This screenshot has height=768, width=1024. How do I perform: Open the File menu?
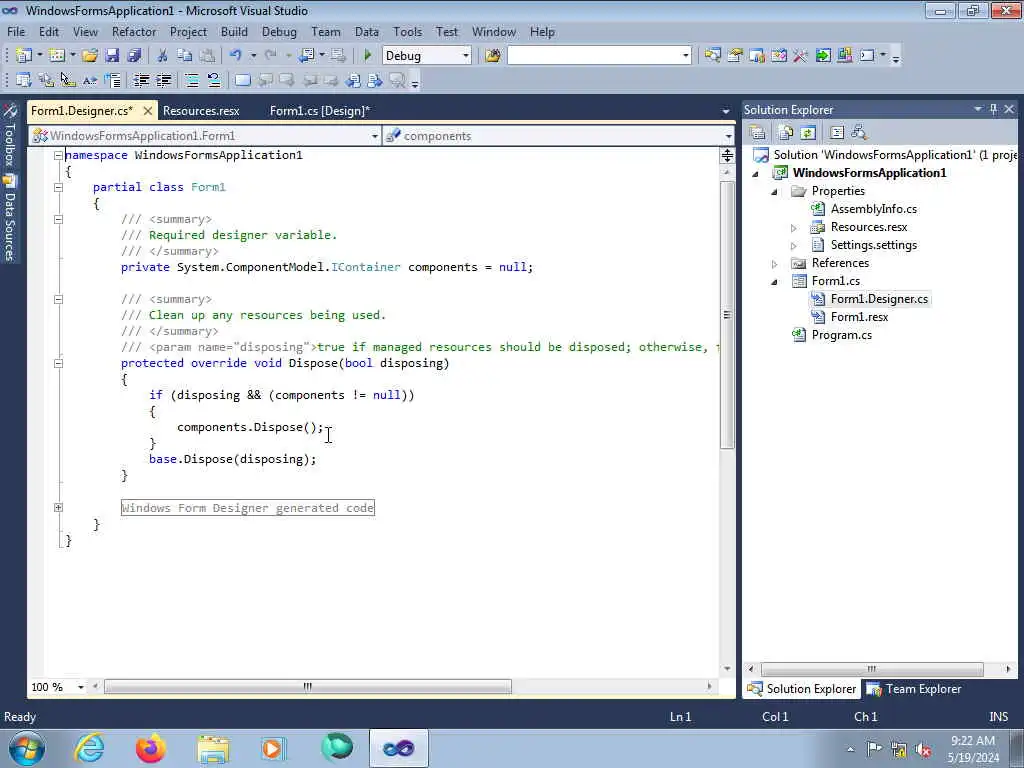pos(16,31)
